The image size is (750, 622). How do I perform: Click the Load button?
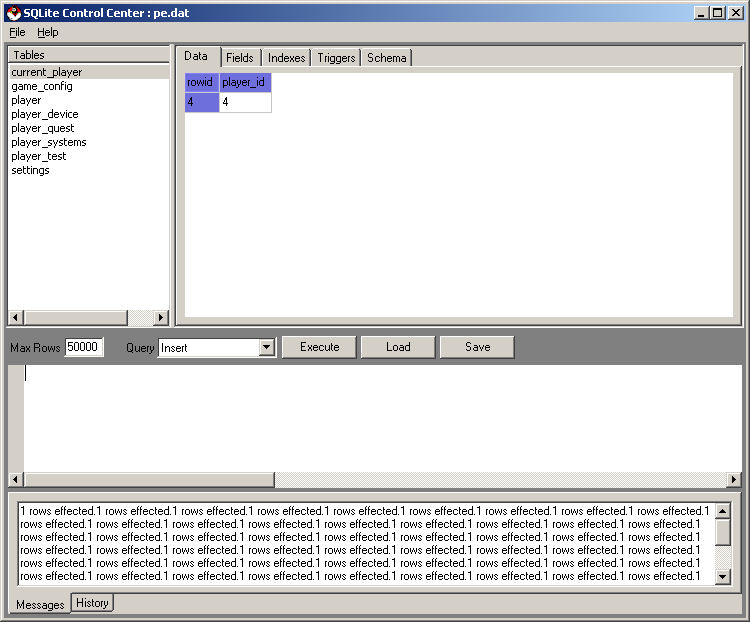click(x=398, y=347)
